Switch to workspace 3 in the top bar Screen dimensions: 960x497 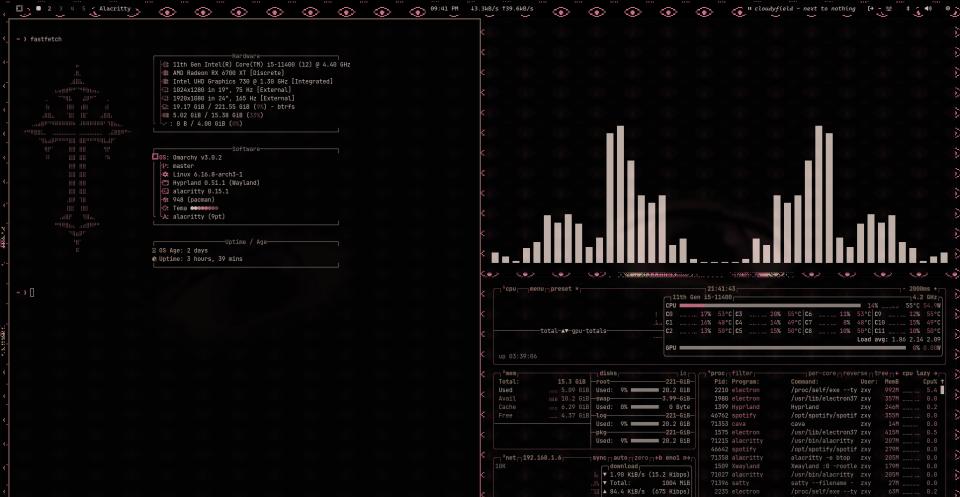61,9
